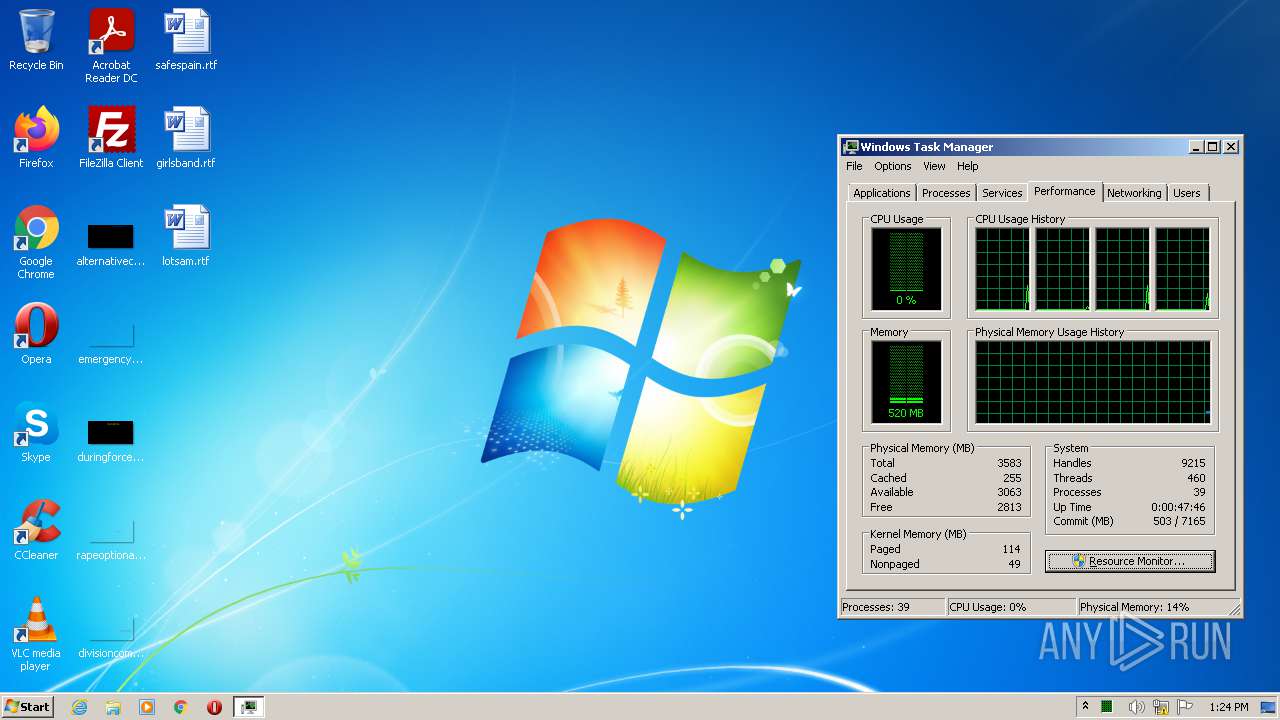Switch to the Networking tab
This screenshot has width=1280, height=720.
click(x=1134, y=193)
